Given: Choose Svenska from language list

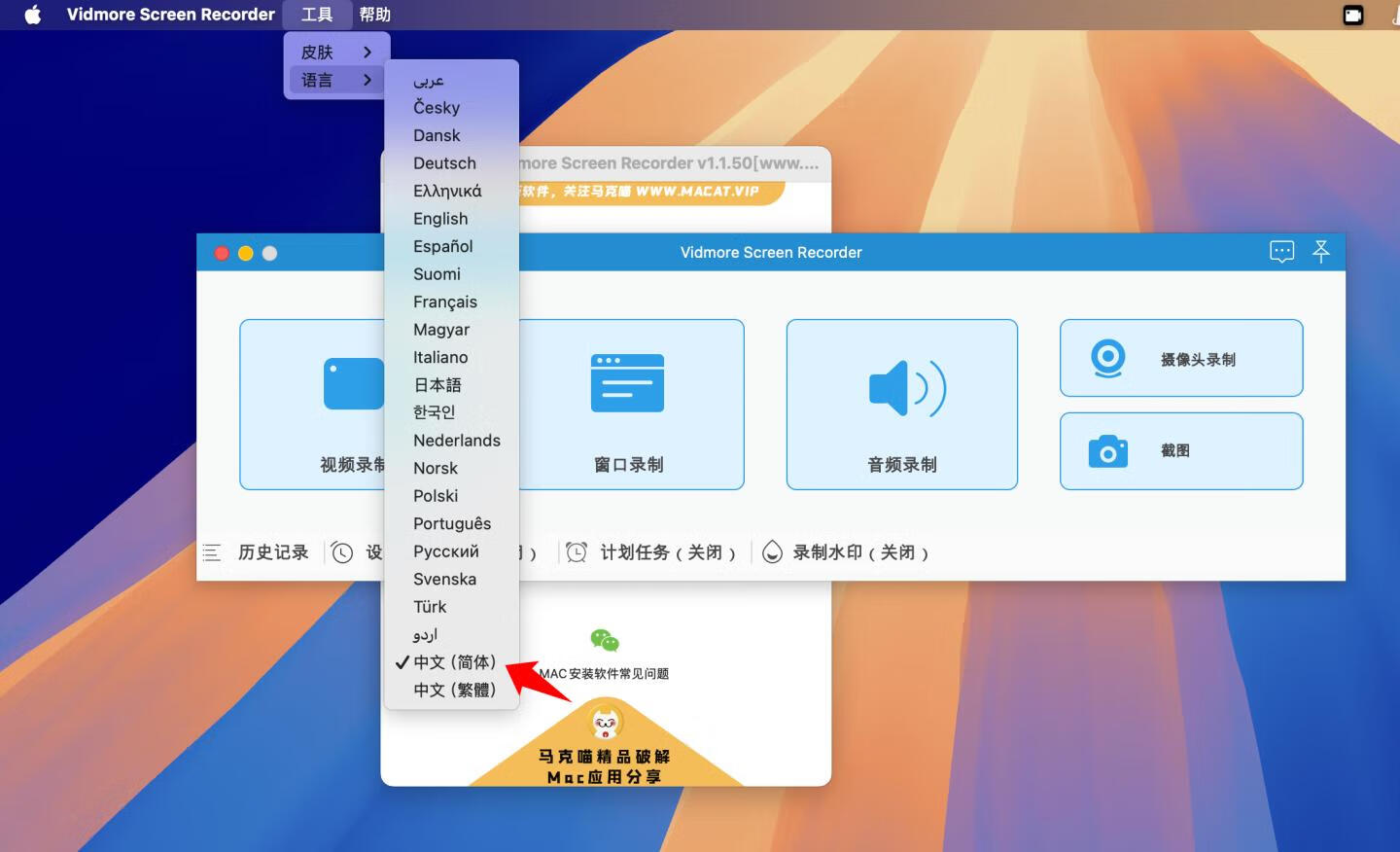Looking at the screenshot, I should point(451,579).
